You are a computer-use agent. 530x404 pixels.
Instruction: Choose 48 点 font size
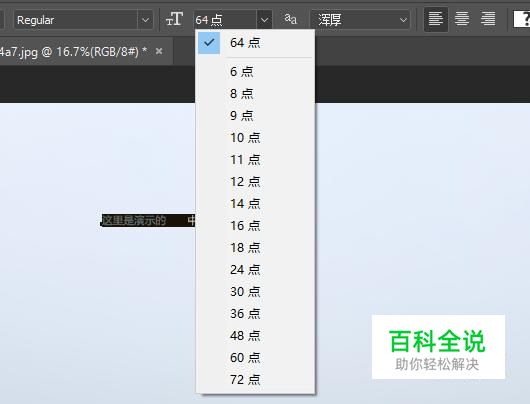pos(255,336)
